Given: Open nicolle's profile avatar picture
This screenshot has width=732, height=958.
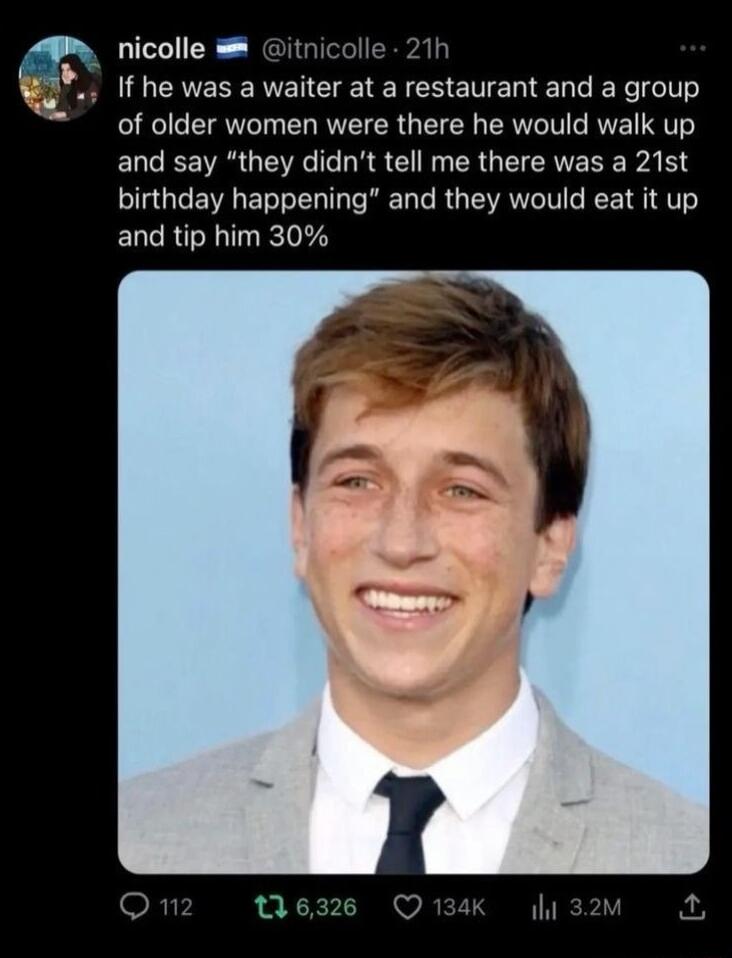Looking at the screenshot, I should pyautogui.click(x=61, y=78).
